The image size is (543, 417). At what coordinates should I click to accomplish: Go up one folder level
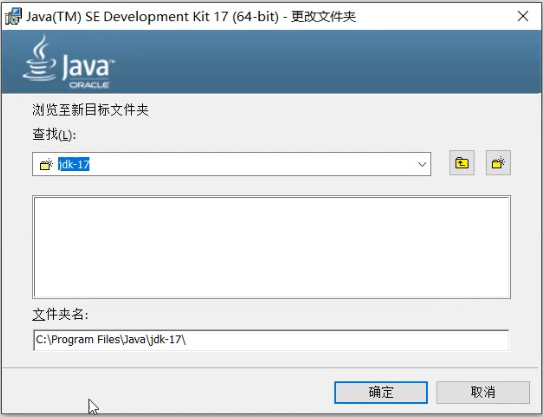(x=462, y=163)
